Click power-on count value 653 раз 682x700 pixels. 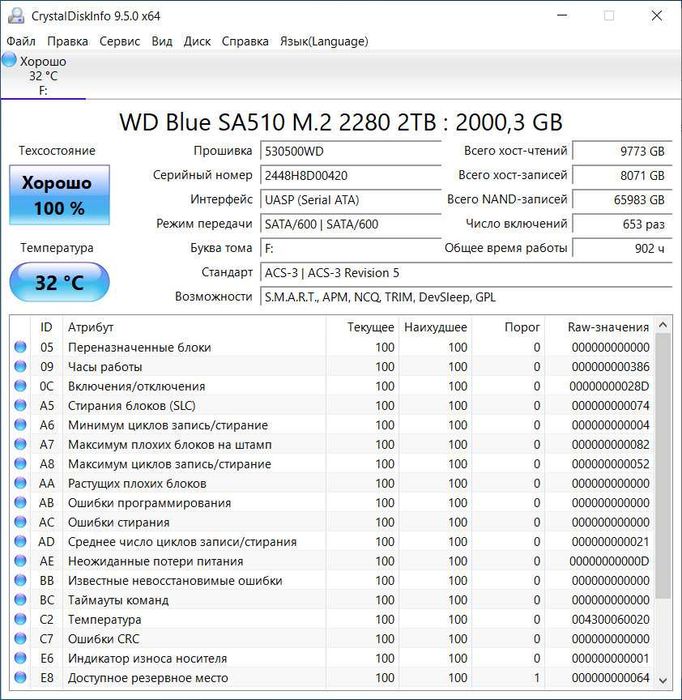(622, 224)
